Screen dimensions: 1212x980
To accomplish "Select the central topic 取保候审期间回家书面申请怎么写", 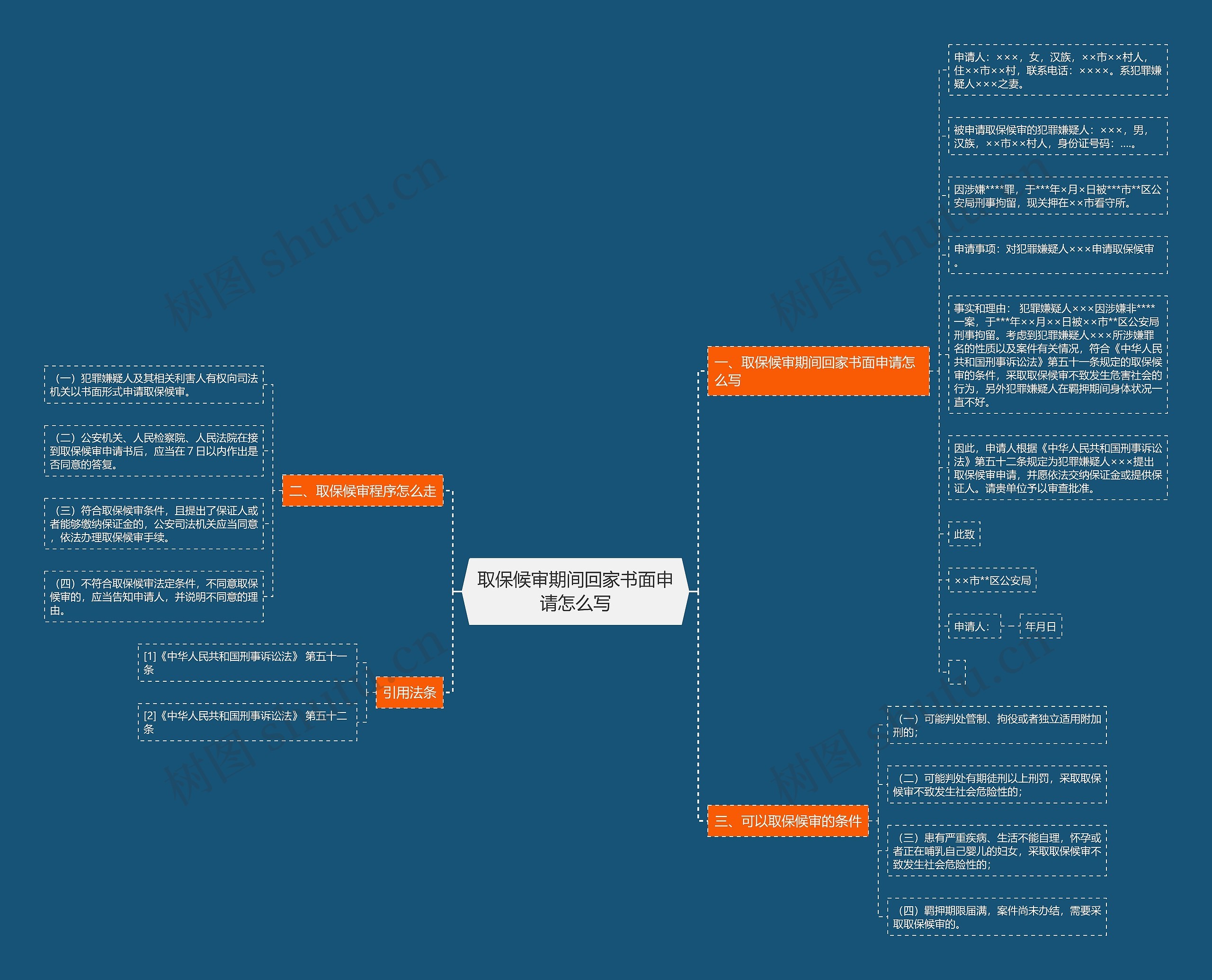I will [x=575, y=591].
